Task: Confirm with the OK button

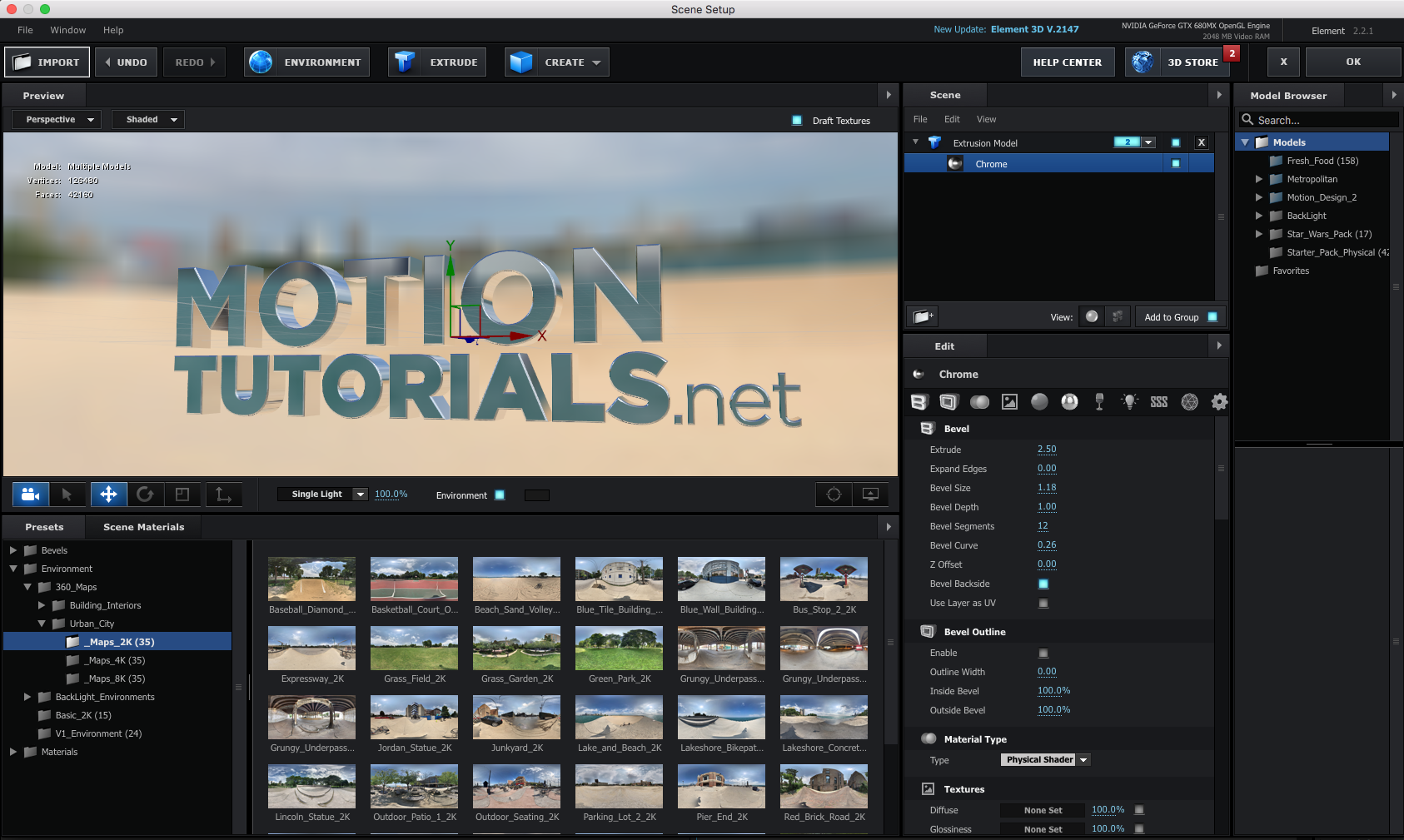Action: pyautogui.click(x=1353, y=62)
